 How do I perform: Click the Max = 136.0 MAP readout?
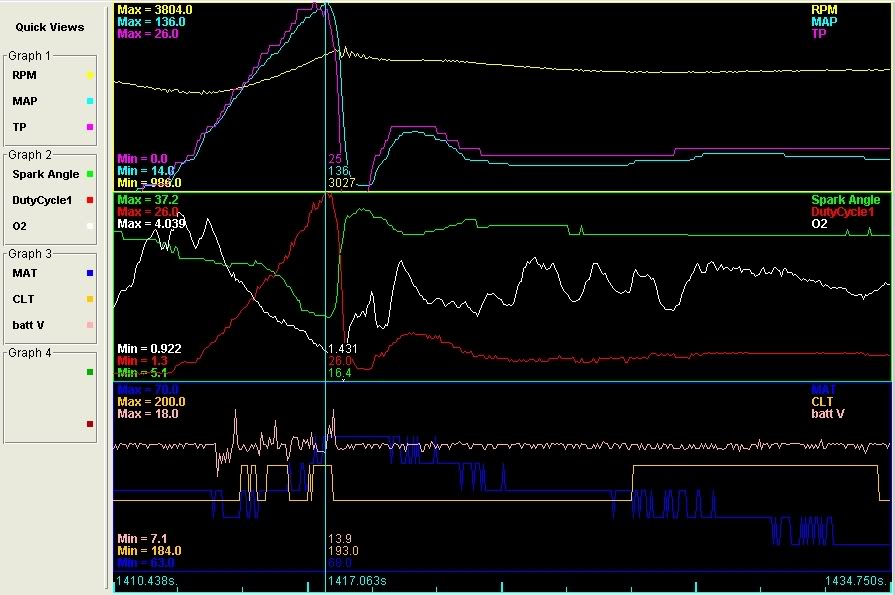click(151, 22)
